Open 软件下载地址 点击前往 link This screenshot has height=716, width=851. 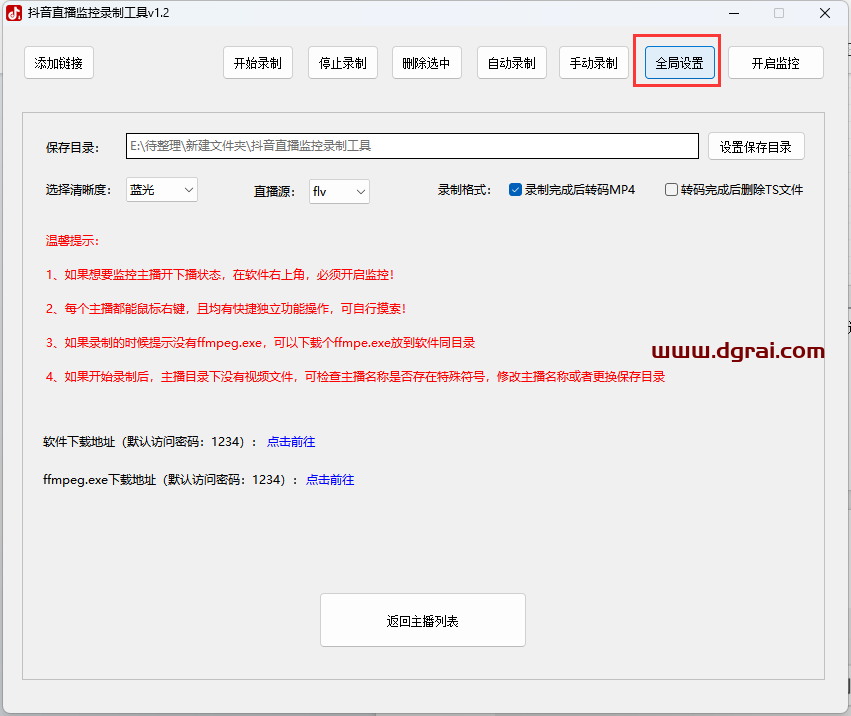291,442
